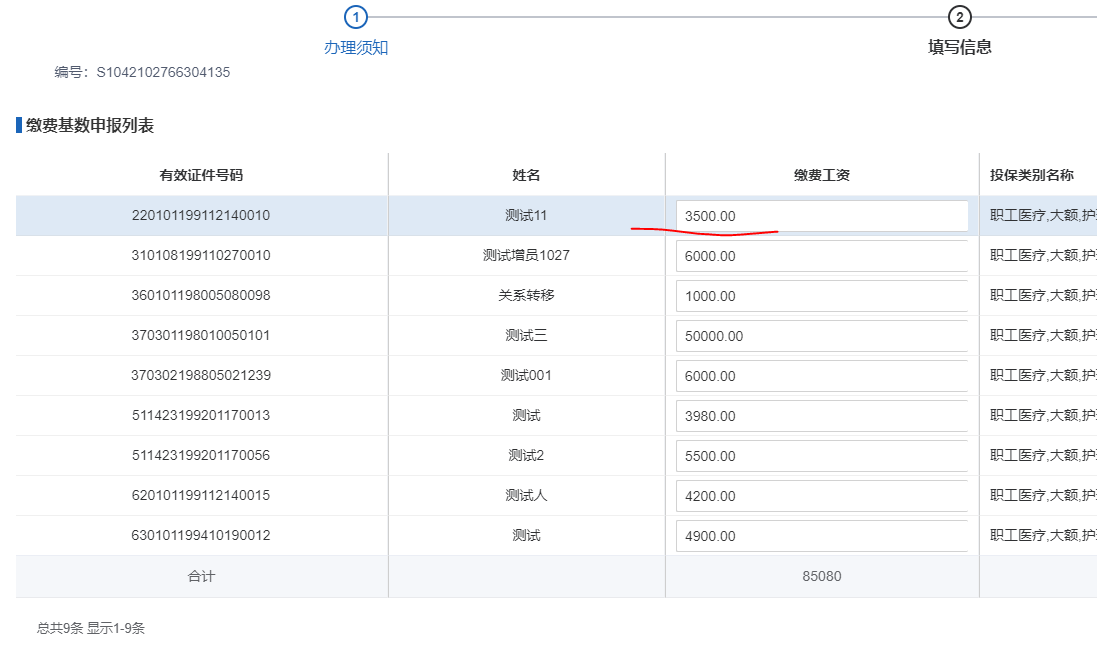Go to the 办理须知 step
The height and width of the screenshot is (653, 1097).
(356, 47)
